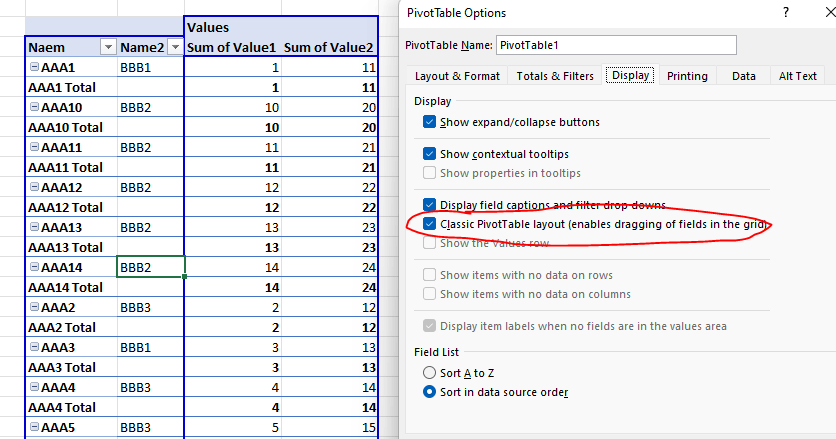Viewport: 836px width, 439px height.
Task: Collapse the AAA5 row group
Action: pyautogui.click(x=34, y=427)
